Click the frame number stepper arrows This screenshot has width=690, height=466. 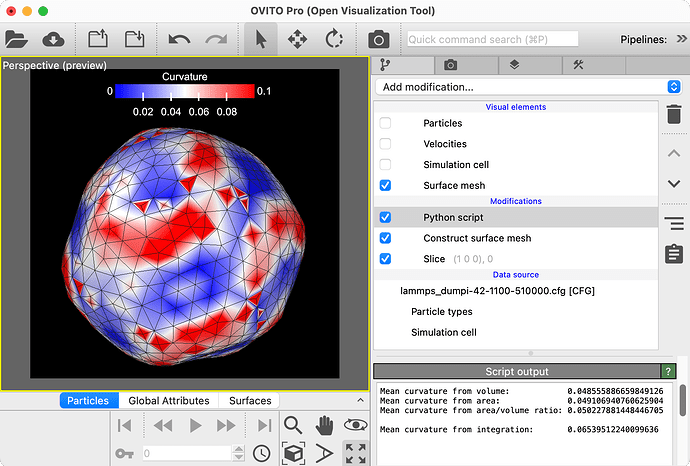(238, 453)
